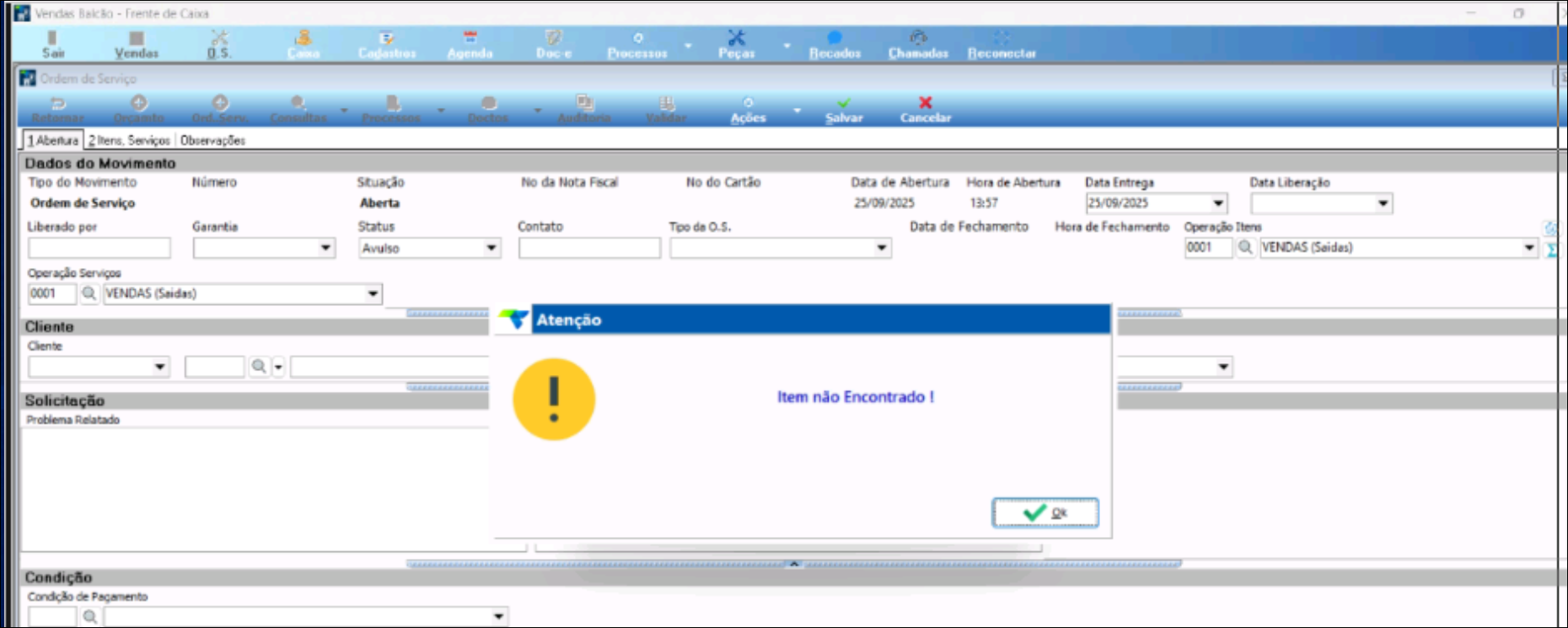Click the Reconectar icon
The image size is (1568, 628).
pos(1001,39)
